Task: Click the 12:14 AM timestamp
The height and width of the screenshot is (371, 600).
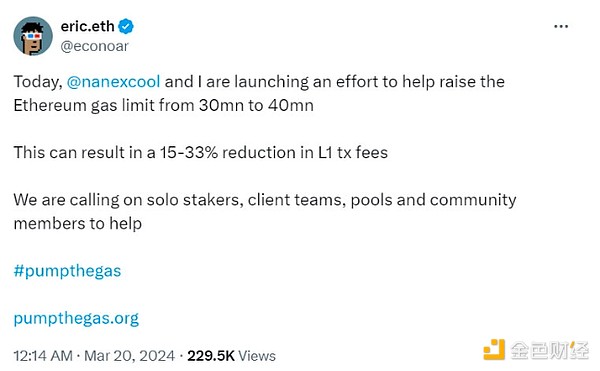Action: [43, 356]
